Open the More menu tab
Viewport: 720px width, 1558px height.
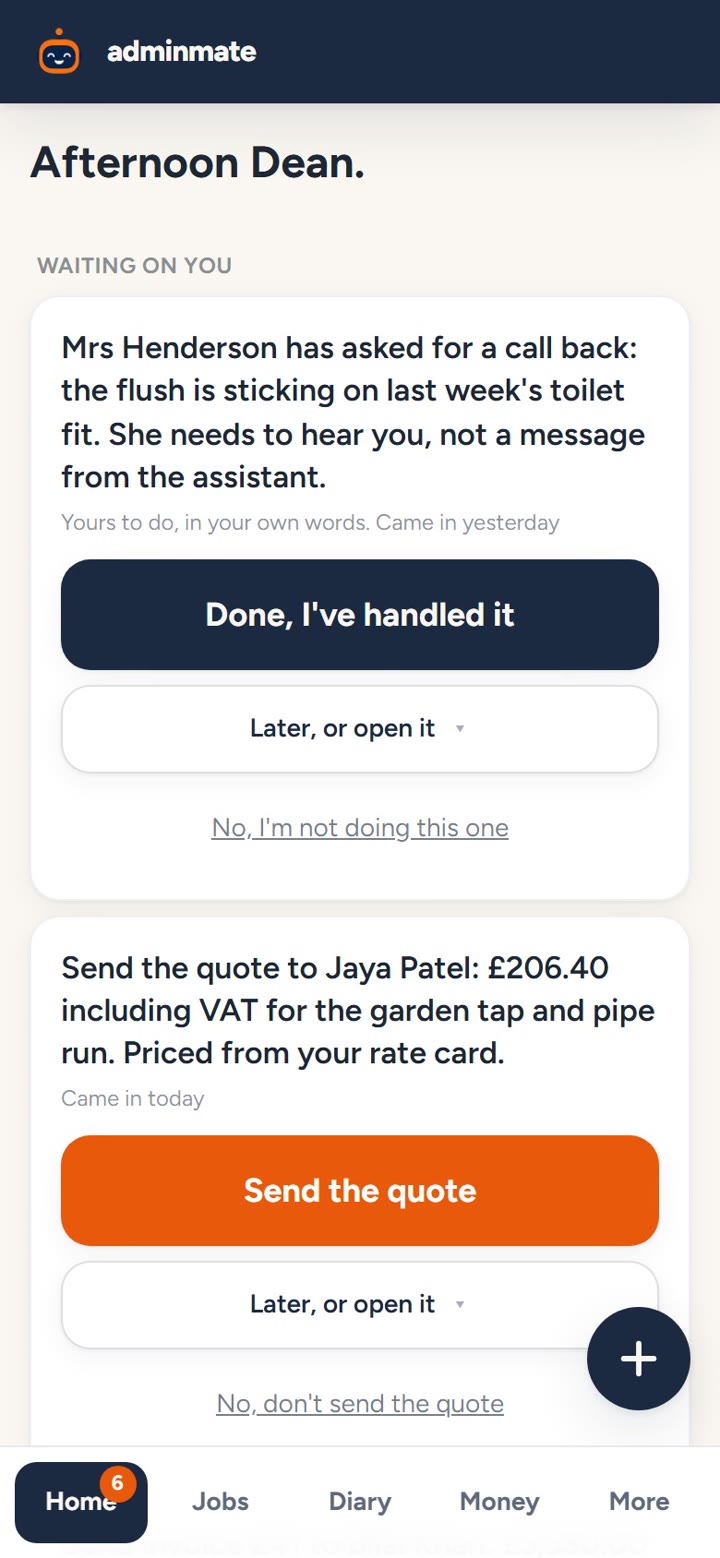pyautogui.click(x=639, y=1502)
